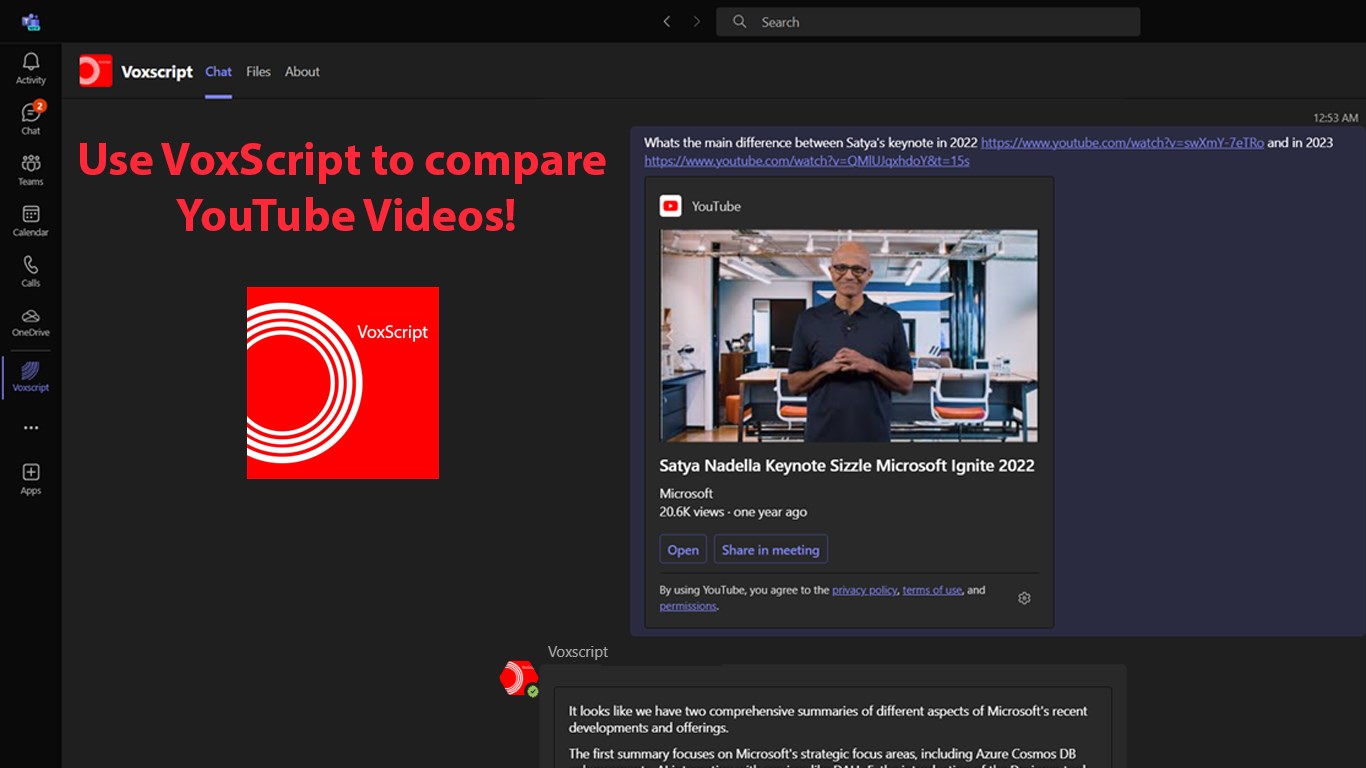Switch to the Files tab
Screen dimensions: 1366x768
point(258,72)
